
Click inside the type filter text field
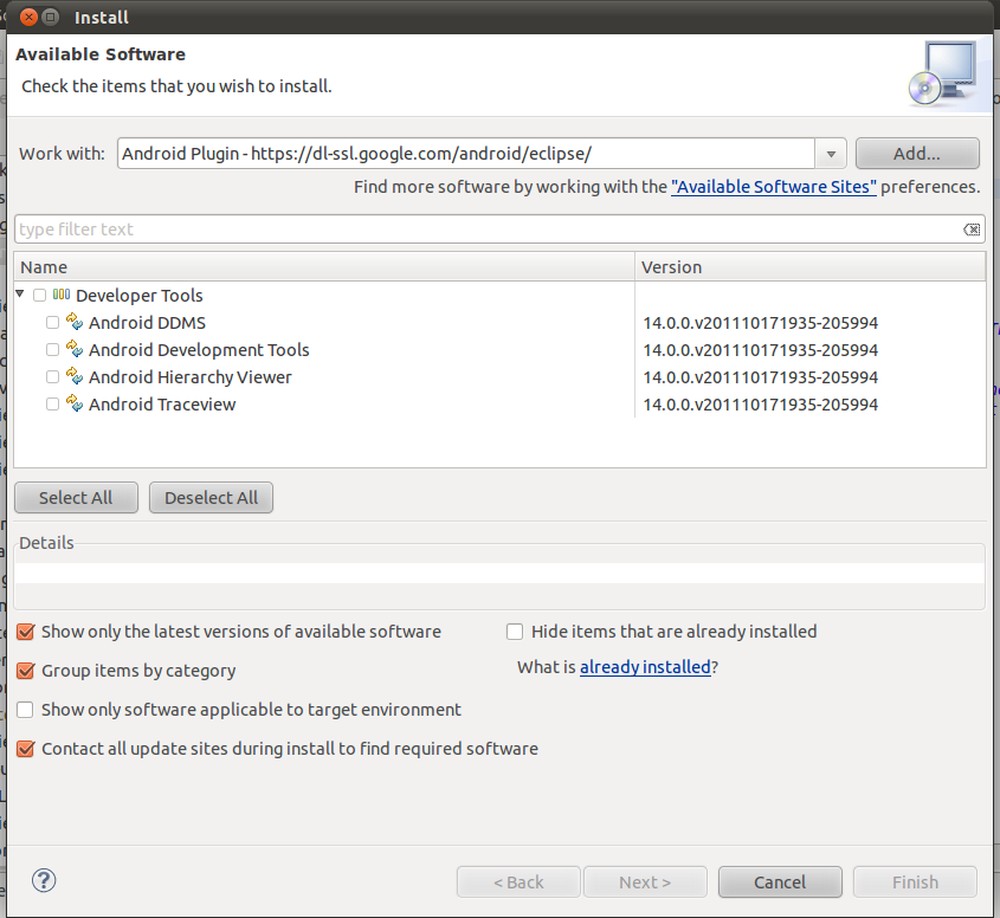[x=400, y=229]
